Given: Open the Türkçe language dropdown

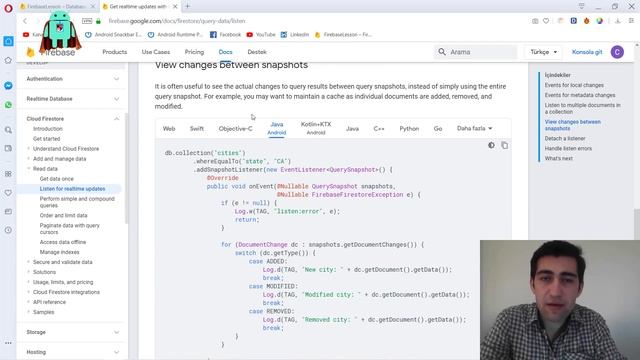Looking at the screenshot, I should point(544,52).
